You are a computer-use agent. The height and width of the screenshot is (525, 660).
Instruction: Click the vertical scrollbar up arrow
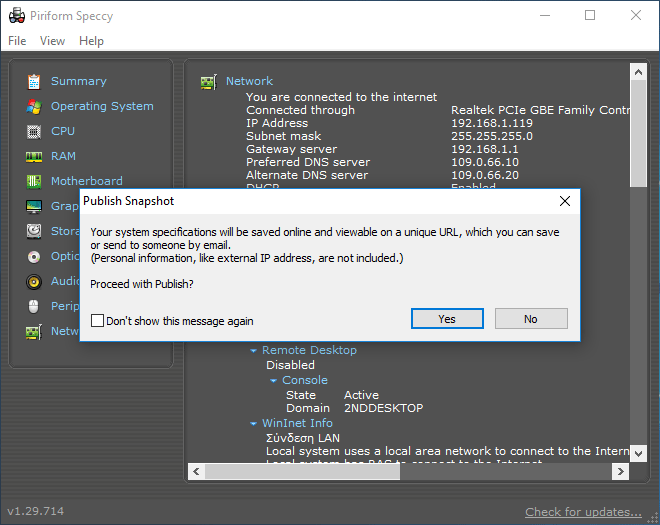(x=638, y=72)
